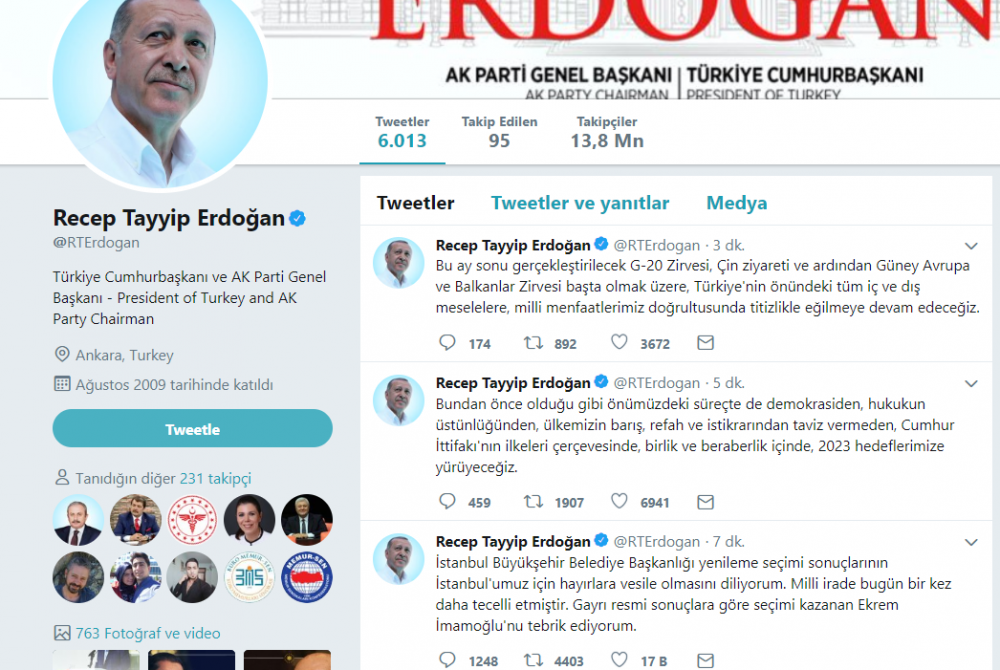The width and height of the screenshot is (1000, 670).
Task: Switch to the Tweetler ve yanıtlar tab
Action: [x=580, y=203]
